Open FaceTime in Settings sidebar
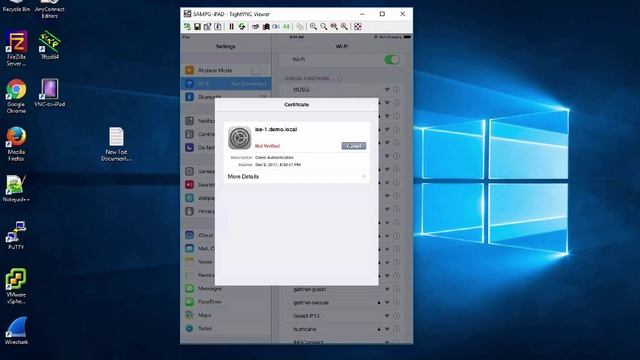This screenshot has height=360, width=640. pyautogui.click(x=226, y=302)
